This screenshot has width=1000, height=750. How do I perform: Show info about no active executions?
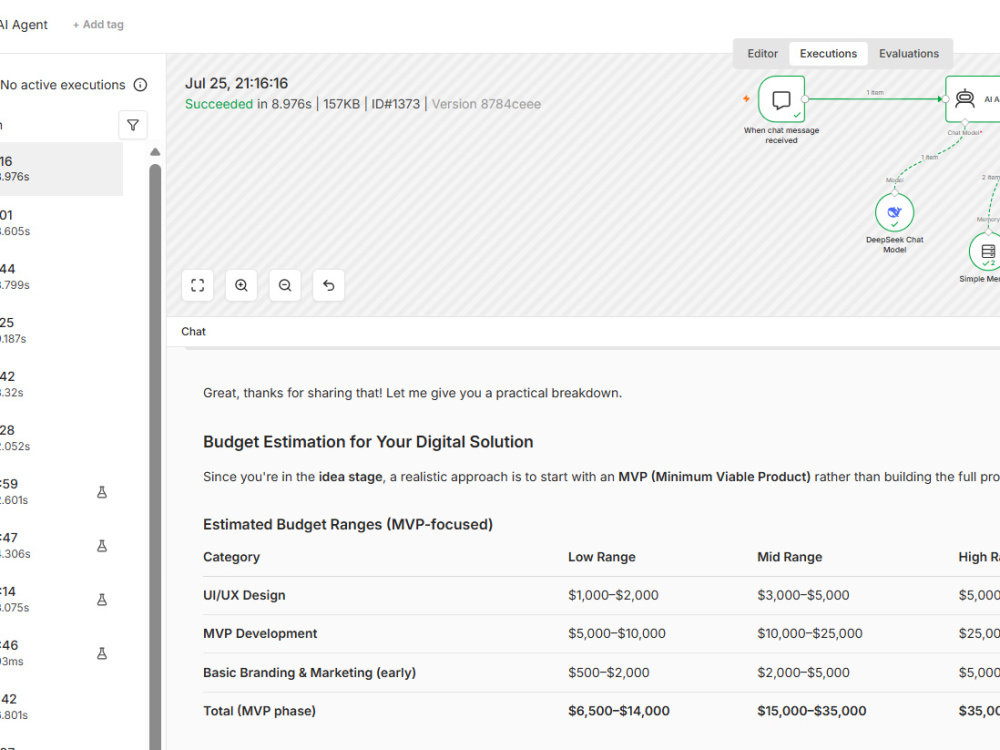[x=140, y=85]
